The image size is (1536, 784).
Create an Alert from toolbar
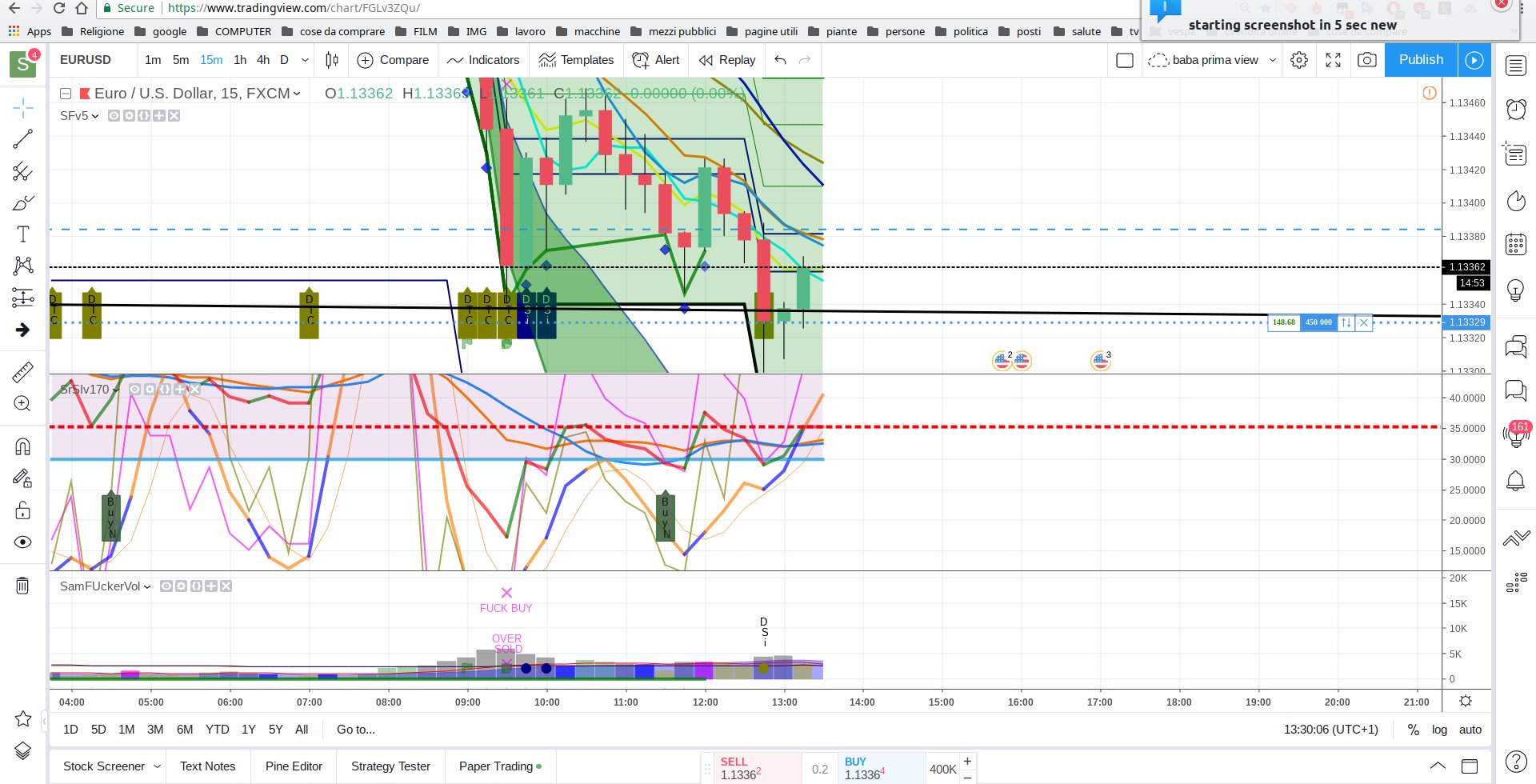pyautogui.click(x=655, y=60)
